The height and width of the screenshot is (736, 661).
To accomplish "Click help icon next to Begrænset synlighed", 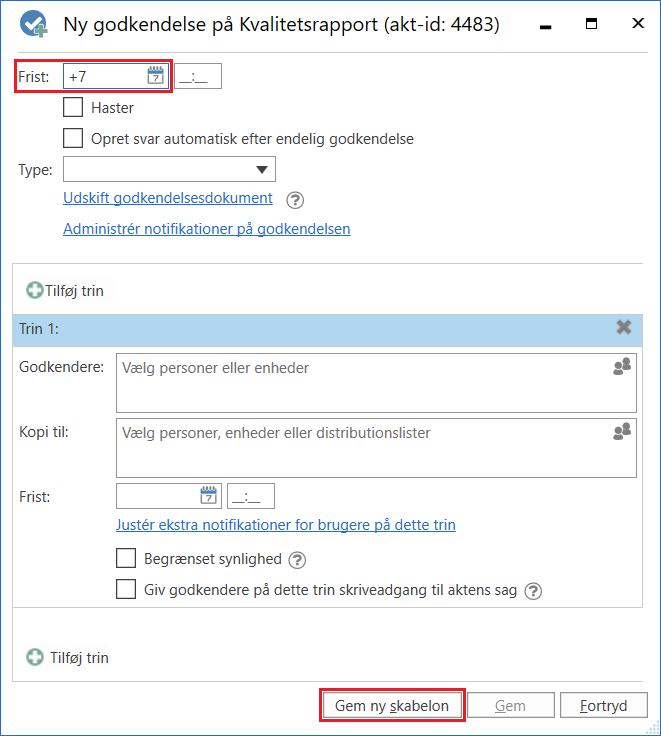I will [x=297, y=560].
